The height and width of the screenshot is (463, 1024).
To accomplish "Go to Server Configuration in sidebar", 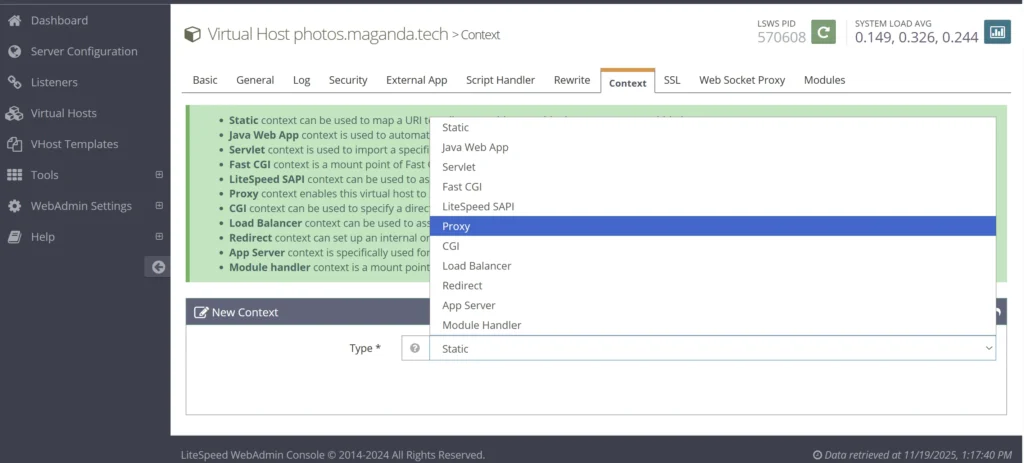I will click(84, 51).
